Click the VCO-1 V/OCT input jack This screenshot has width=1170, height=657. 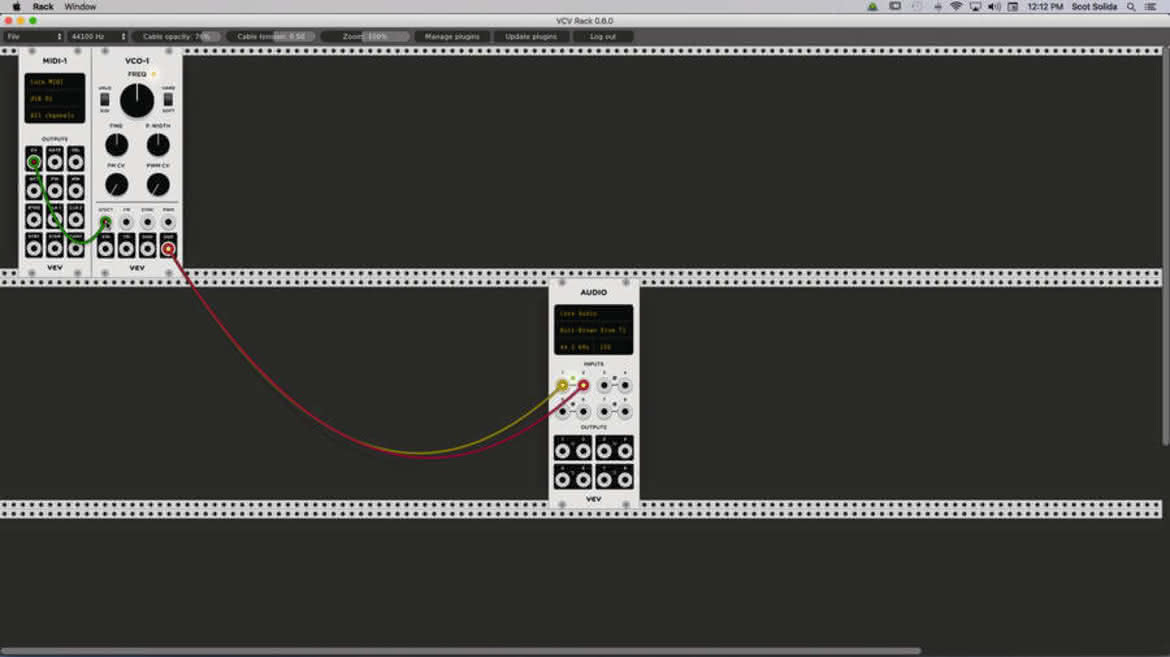[105, 222]
